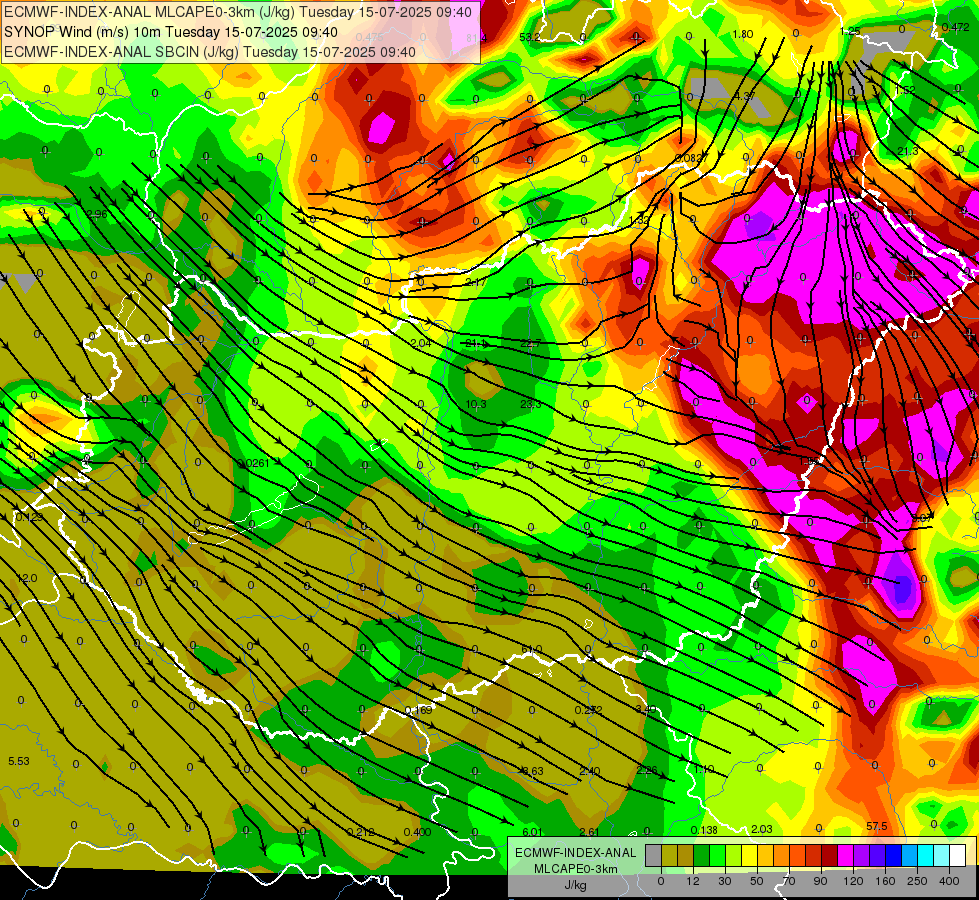
Task: Click the map value 0.169
Action: click(x=418, y=710)
